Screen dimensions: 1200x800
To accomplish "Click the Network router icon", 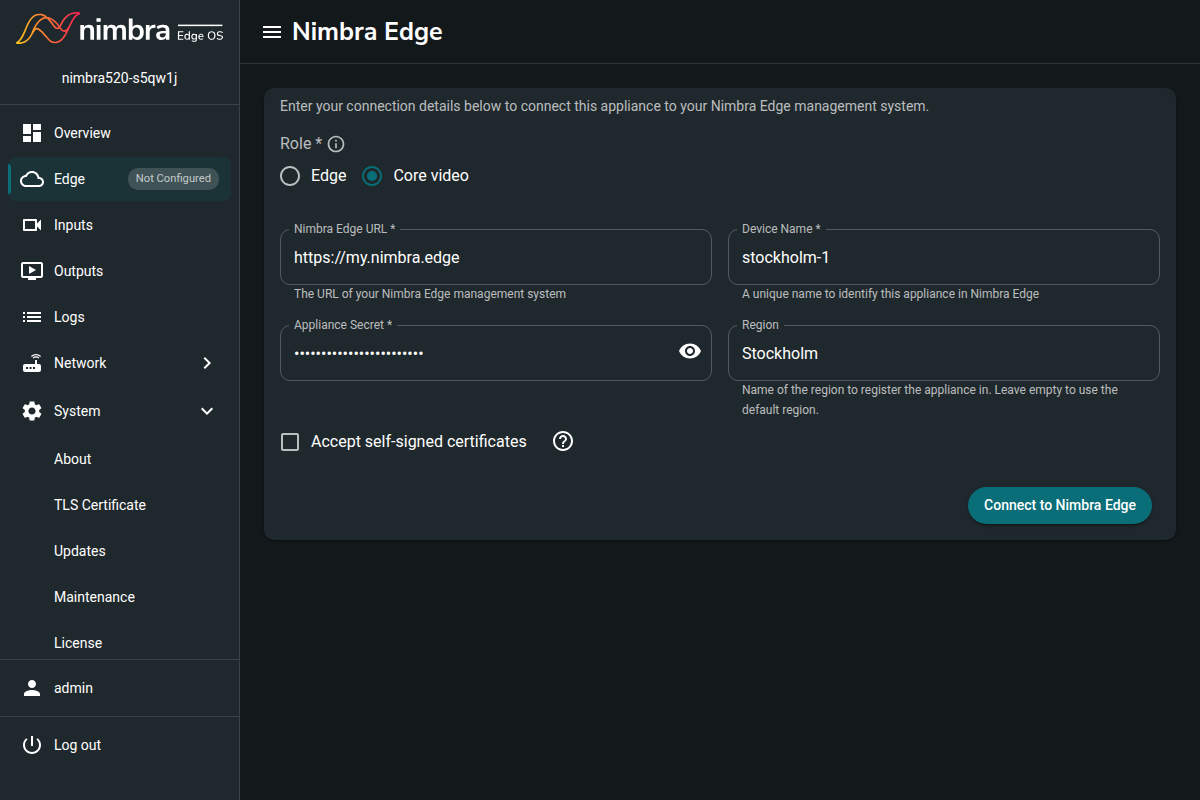I will pyautogui.click(x=32, y=363).
